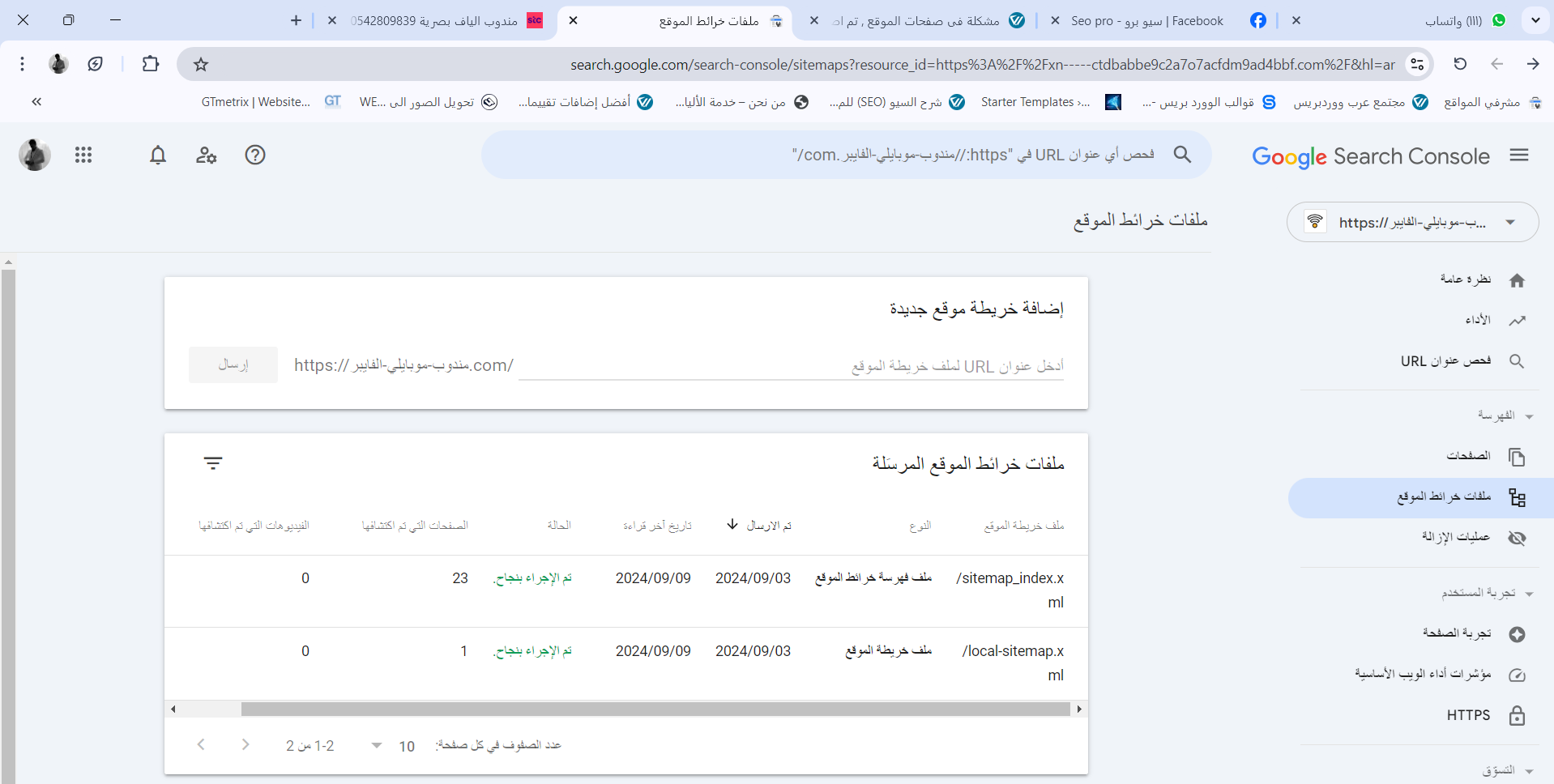Open Chrome tab search dropdown
The image size is (1554, 784).
1535,20
